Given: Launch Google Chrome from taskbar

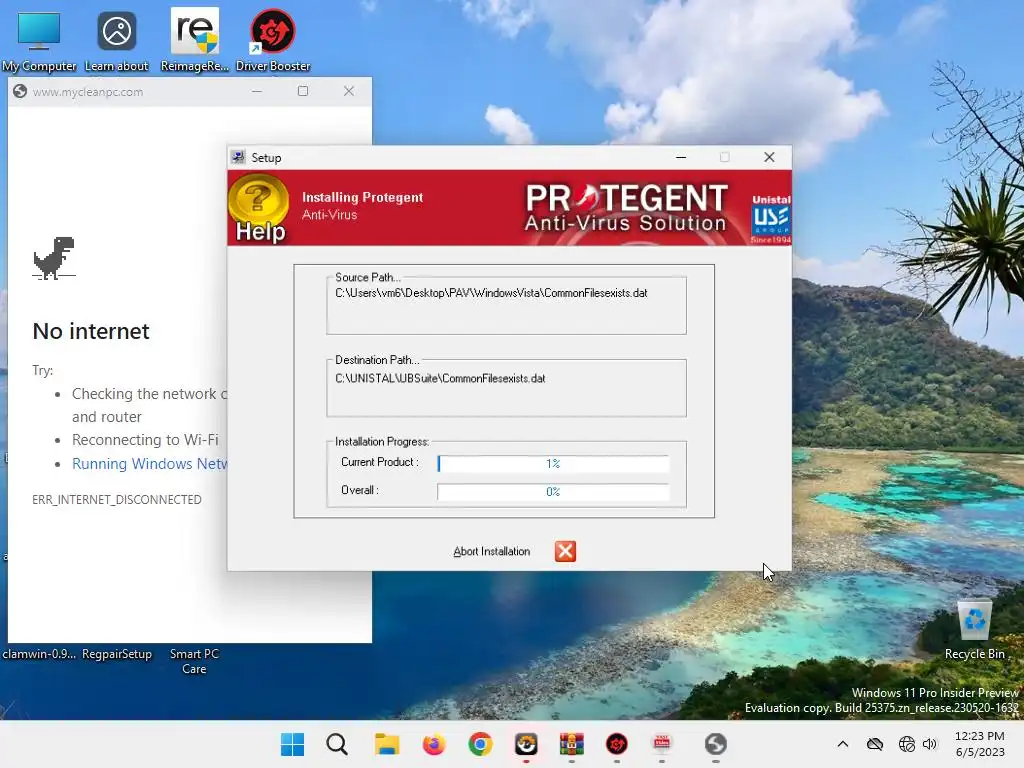Looking at the screenshot, I should [480, 744].
